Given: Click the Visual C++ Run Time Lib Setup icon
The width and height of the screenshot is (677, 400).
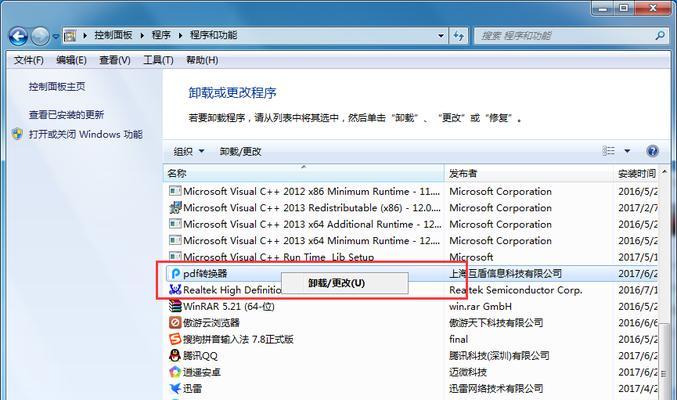Looking at the screenshot, I should click(175, 256).
